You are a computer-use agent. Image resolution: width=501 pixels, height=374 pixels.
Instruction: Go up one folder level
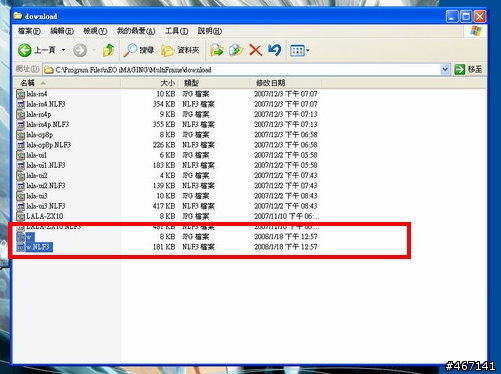click(x=108, y=50)
